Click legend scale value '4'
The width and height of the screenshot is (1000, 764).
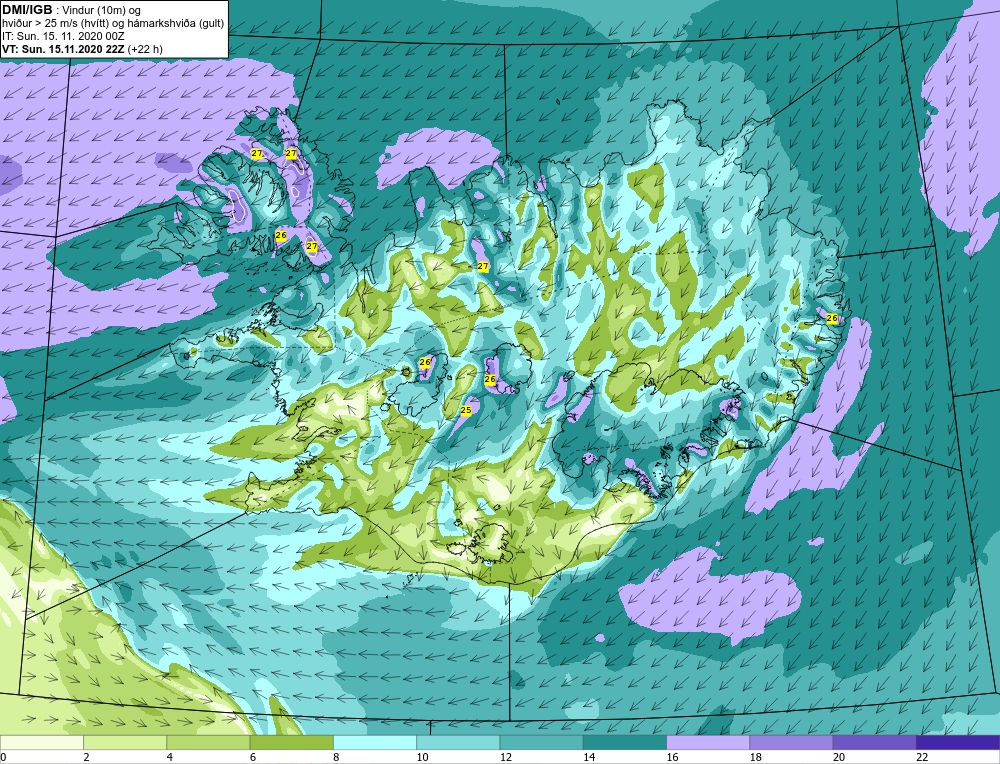170,757
